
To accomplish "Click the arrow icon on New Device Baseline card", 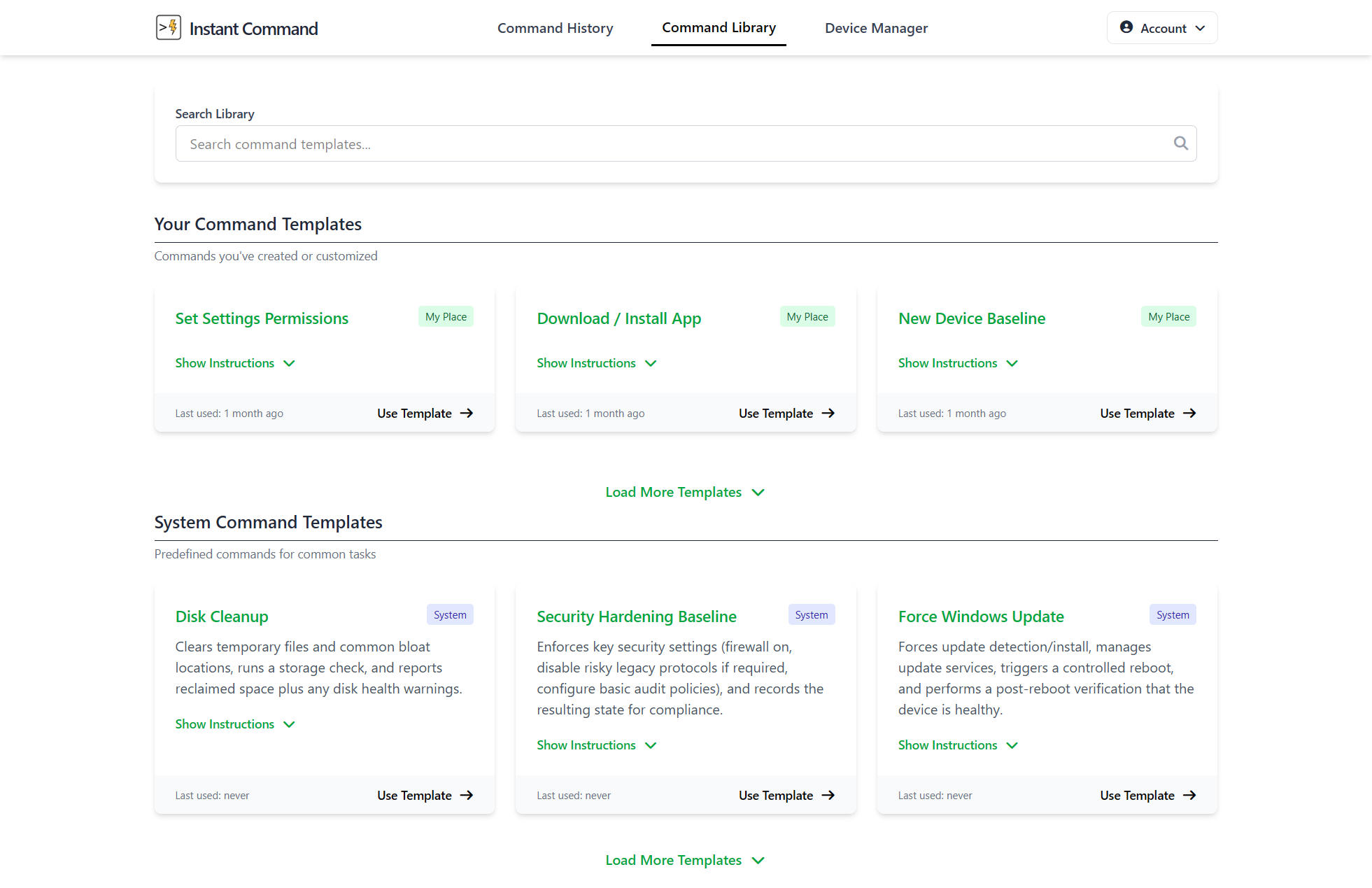I will tap(1189, 413).
